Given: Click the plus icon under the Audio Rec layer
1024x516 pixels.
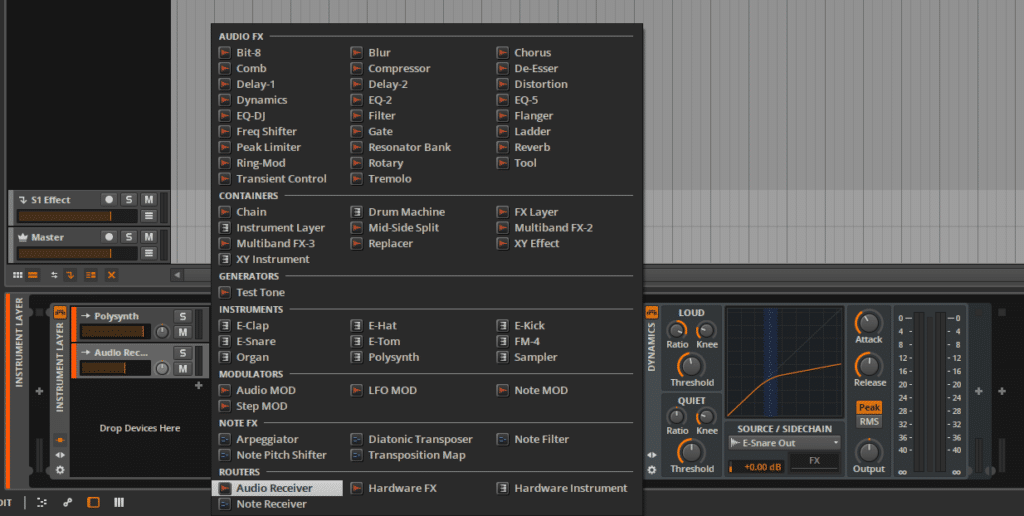Looking at the screenshot, I should (x=199, y=386).
